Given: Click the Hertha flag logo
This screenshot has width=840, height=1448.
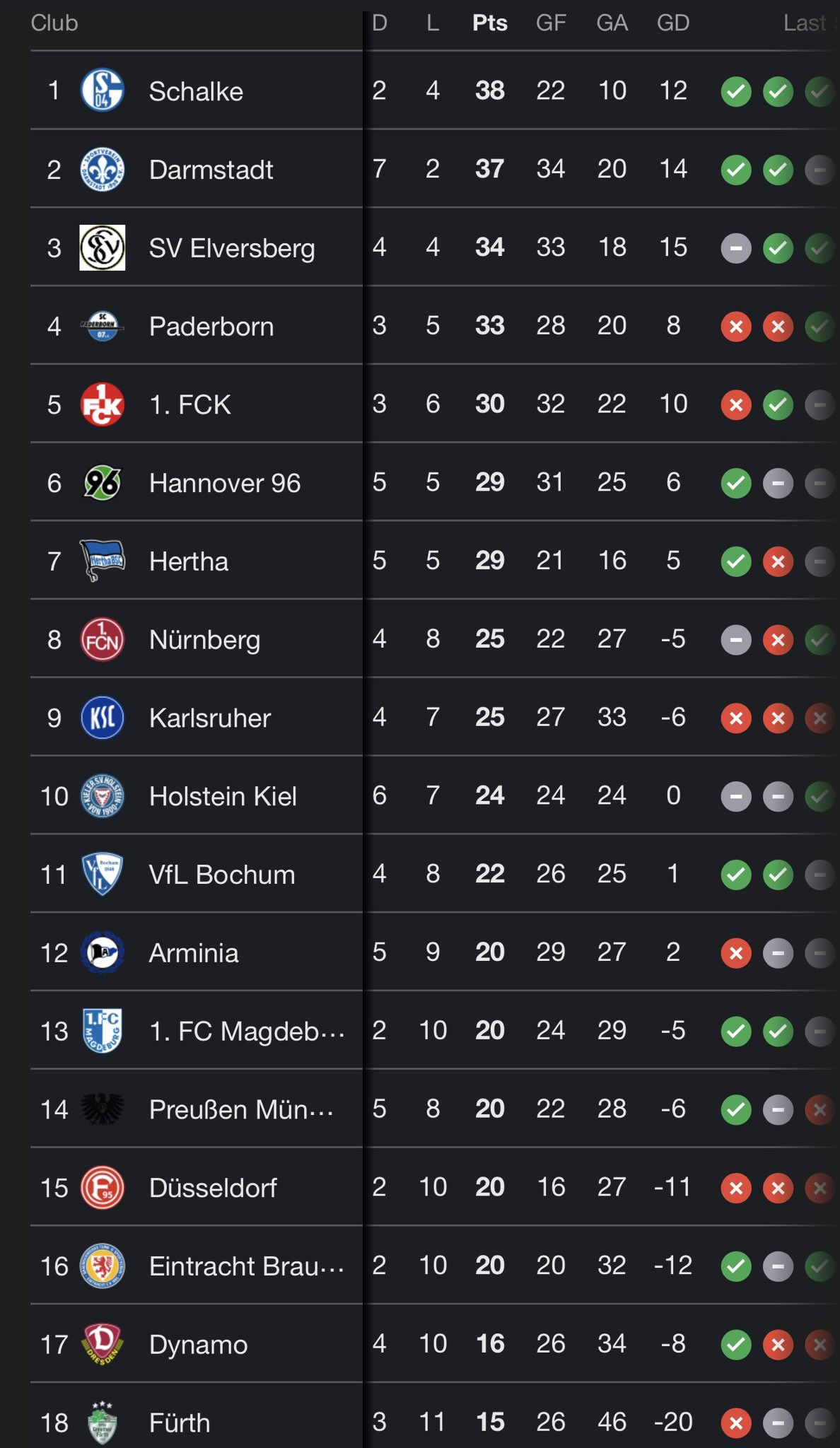Looking at the screenshot, I should tap(103, 561).
